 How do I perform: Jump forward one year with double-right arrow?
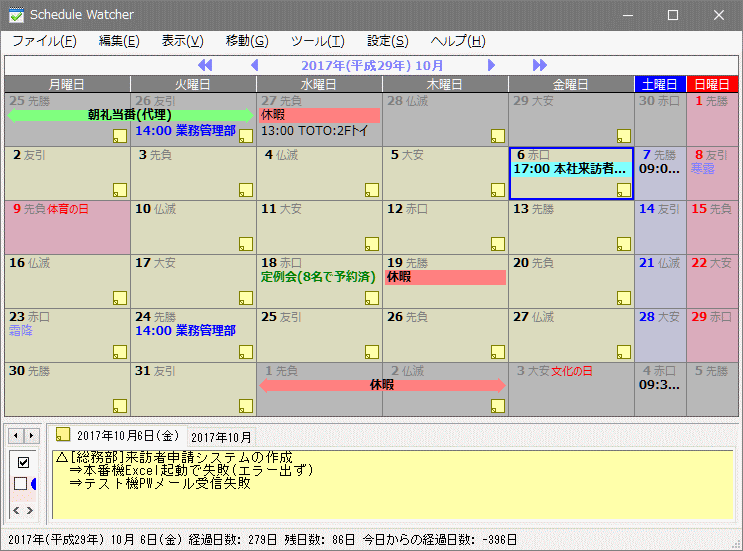coord(540,65)
